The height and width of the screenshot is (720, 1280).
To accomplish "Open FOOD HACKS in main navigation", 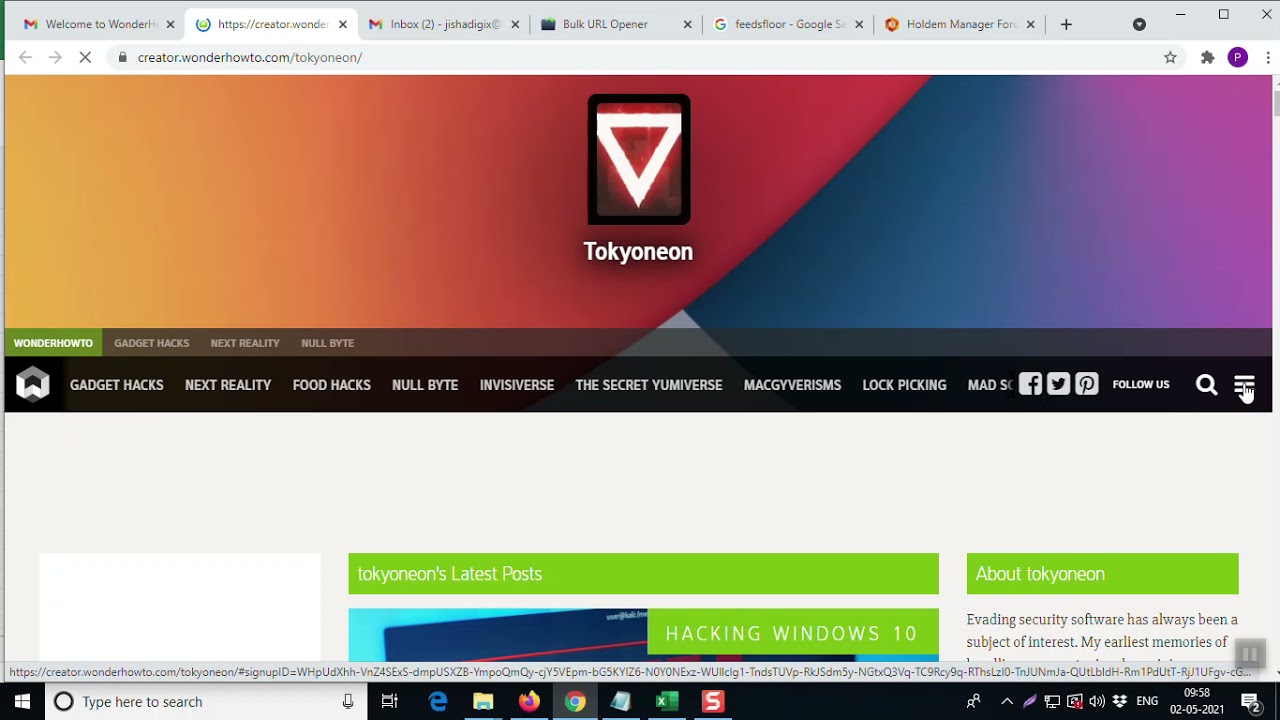I will [331, 385].
